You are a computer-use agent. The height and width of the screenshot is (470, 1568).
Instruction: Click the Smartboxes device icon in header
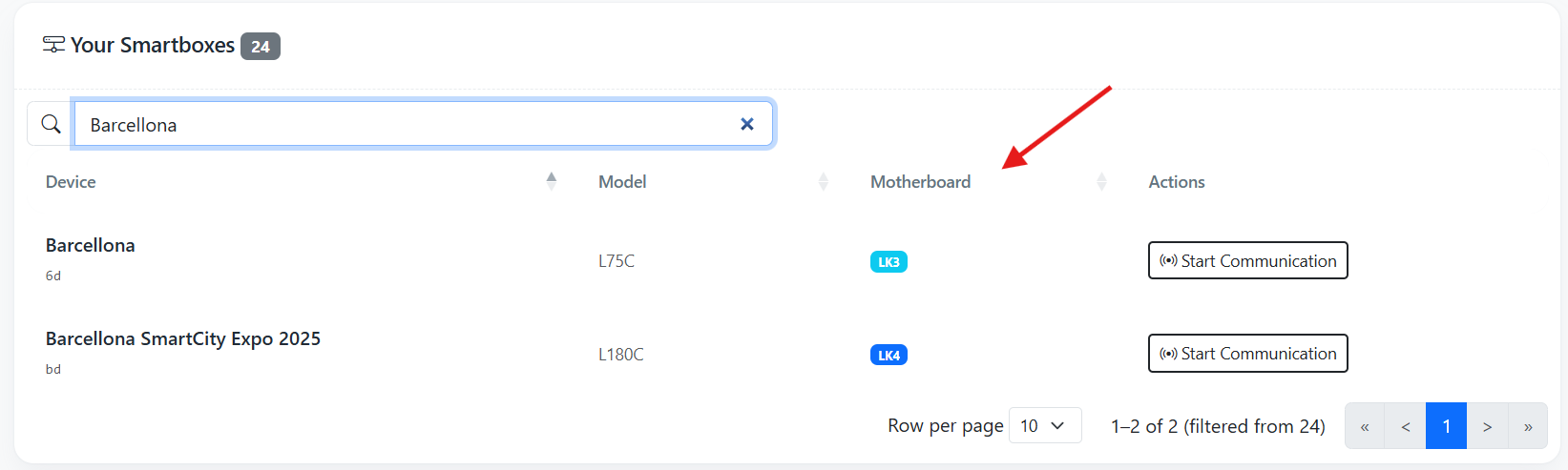point(54,45)
